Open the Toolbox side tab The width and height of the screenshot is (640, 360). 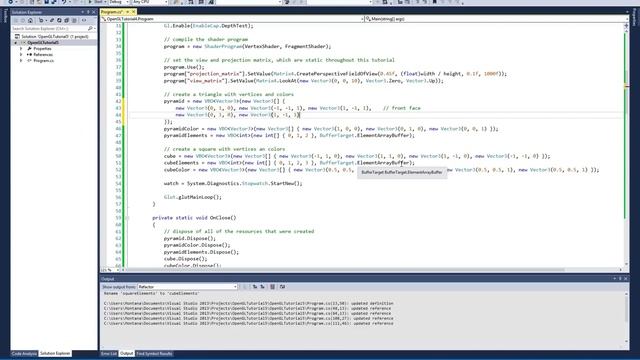pos(5,16)
